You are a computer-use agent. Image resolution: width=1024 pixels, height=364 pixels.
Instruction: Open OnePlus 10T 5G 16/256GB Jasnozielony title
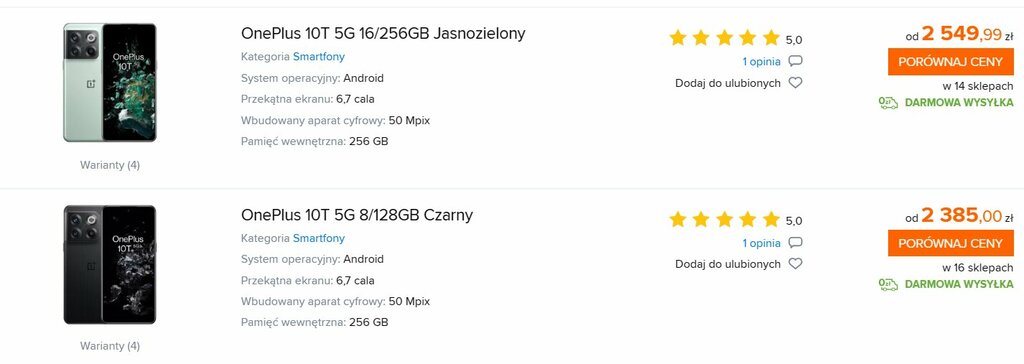(x=383, y=33)
